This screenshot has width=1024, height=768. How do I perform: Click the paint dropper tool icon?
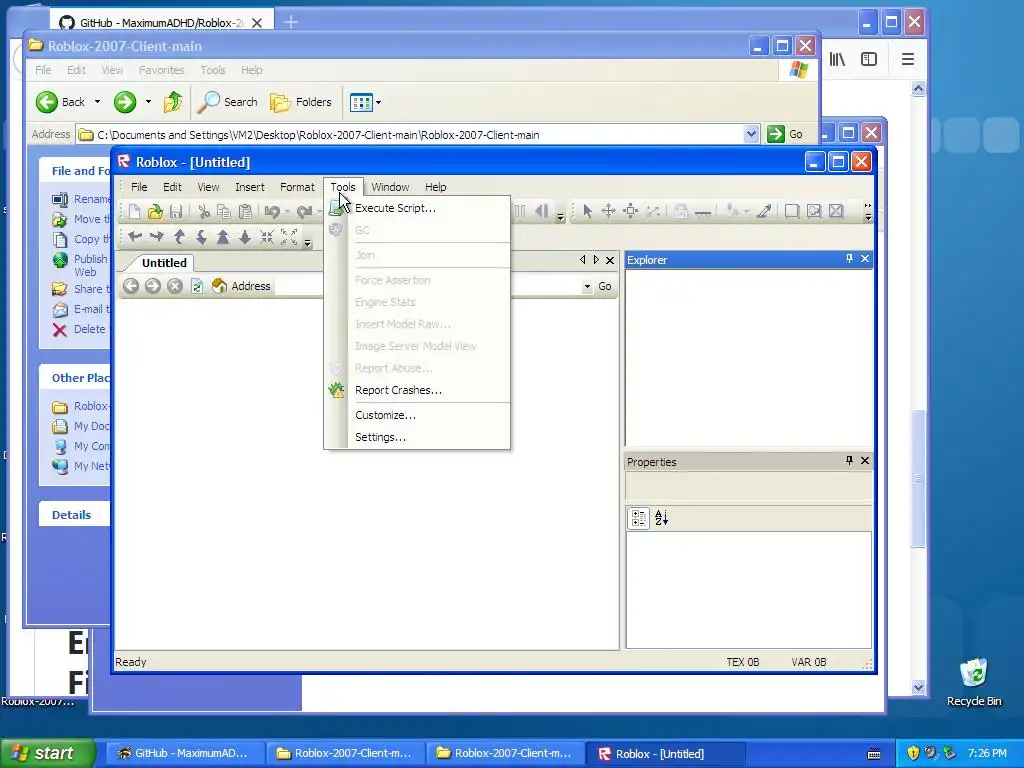tap(764, 211)
